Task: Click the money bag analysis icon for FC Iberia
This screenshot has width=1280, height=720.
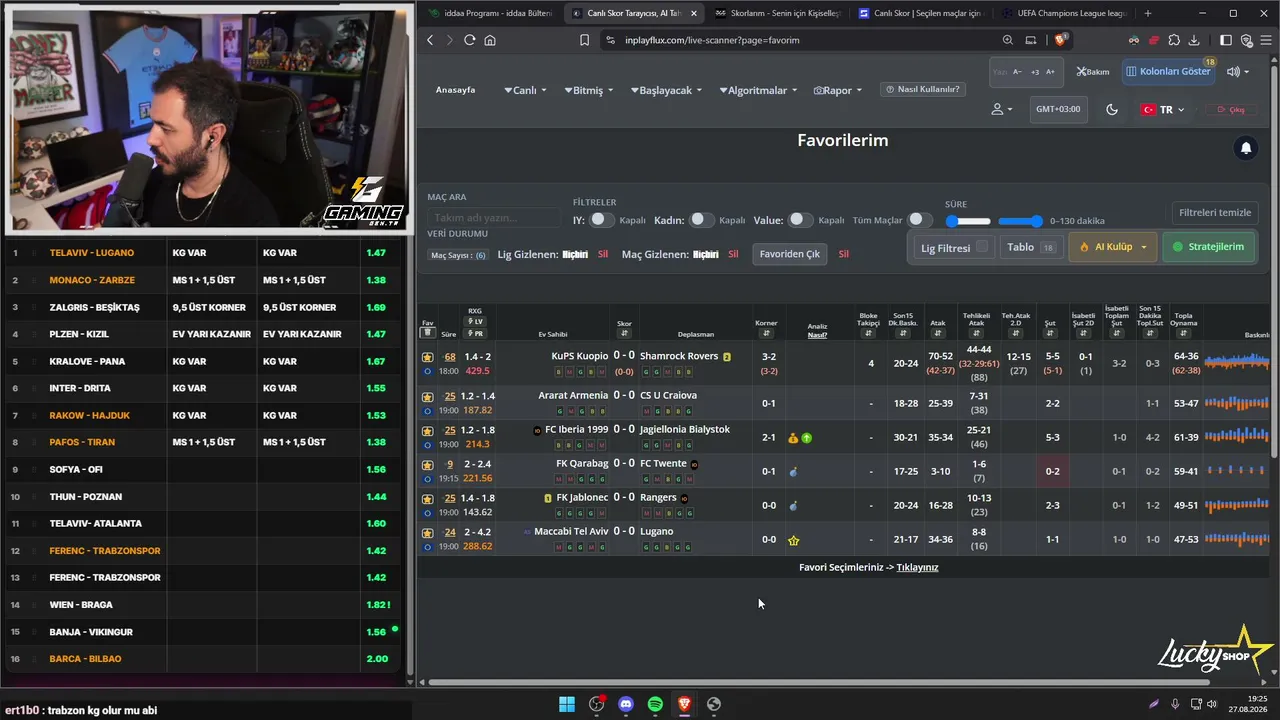Action: coord(793,438)
